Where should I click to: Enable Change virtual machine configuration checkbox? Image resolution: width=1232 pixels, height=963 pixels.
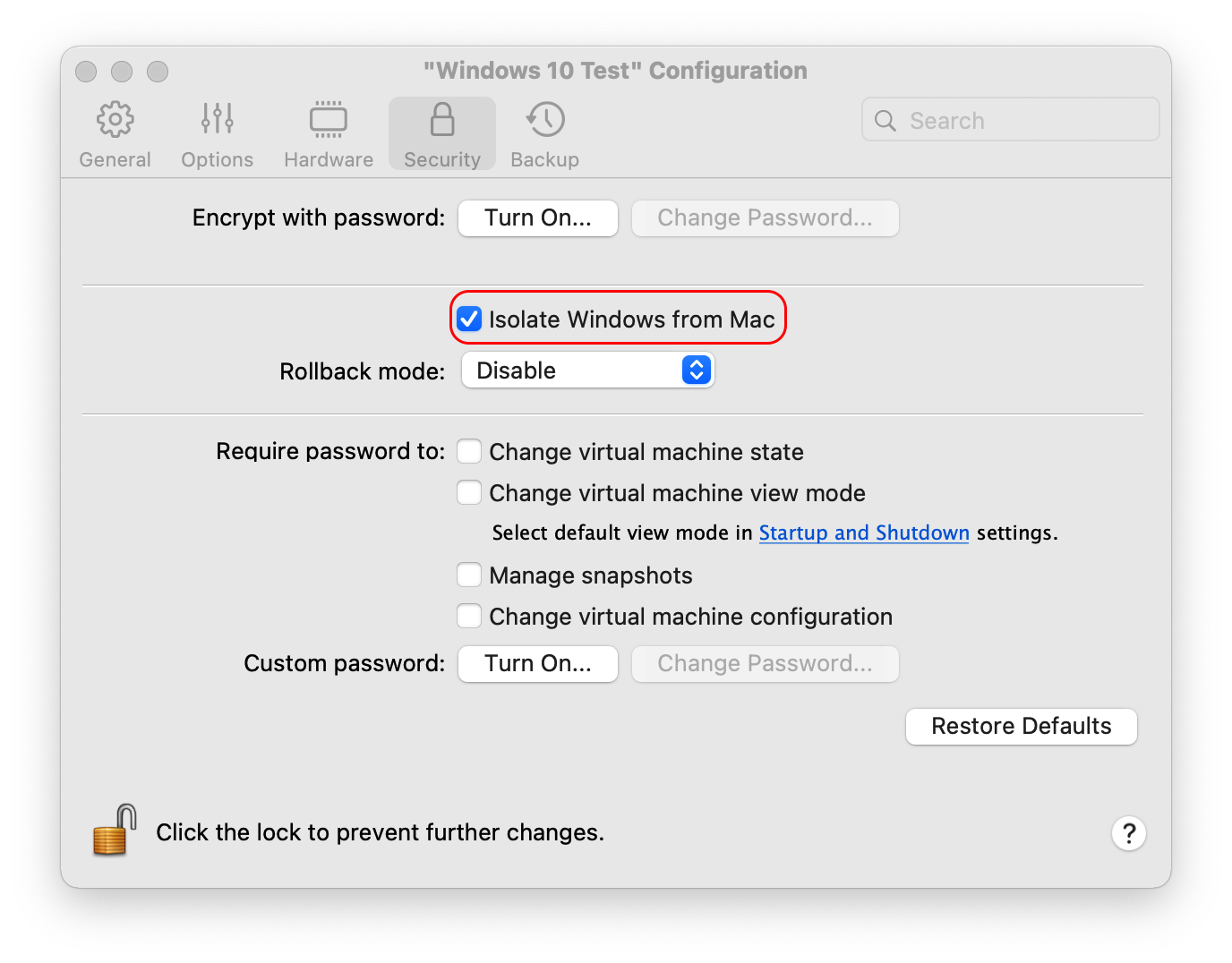click(469, 616)
